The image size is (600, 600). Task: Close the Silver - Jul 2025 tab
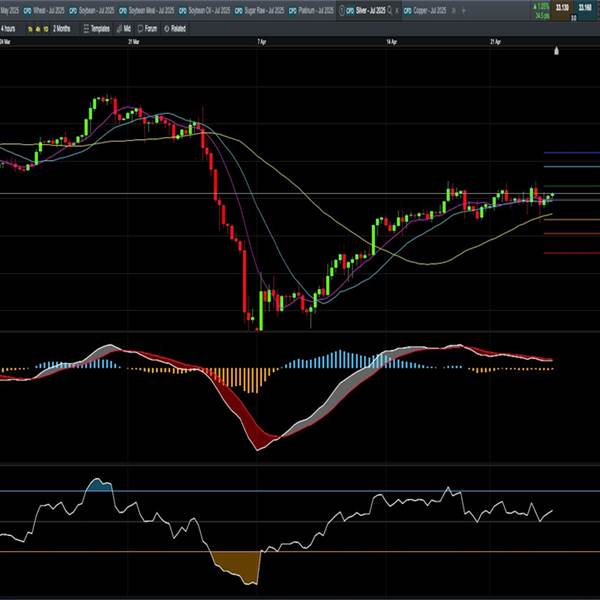click(x=397, y=11)
